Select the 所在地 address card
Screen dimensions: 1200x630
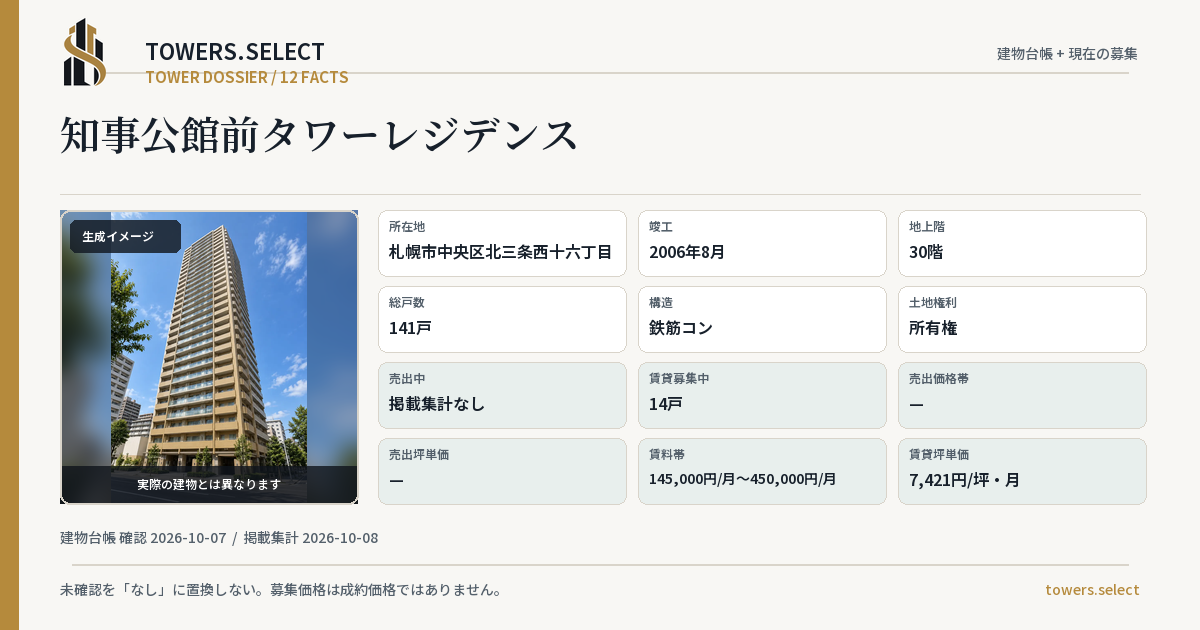pyautogui.click(x=502, y=243)
